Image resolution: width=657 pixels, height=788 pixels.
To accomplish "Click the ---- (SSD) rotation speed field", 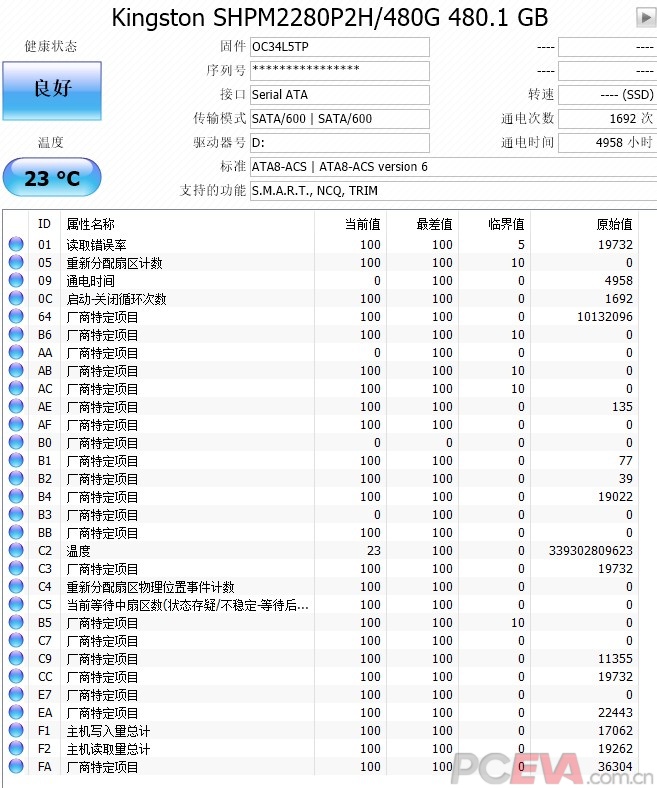I will pos(607,94).
